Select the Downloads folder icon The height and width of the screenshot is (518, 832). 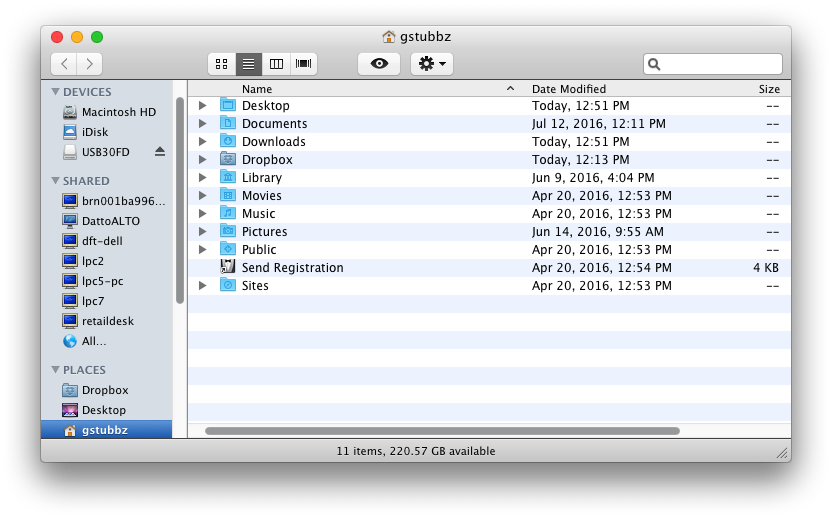[x=228, y=141]
